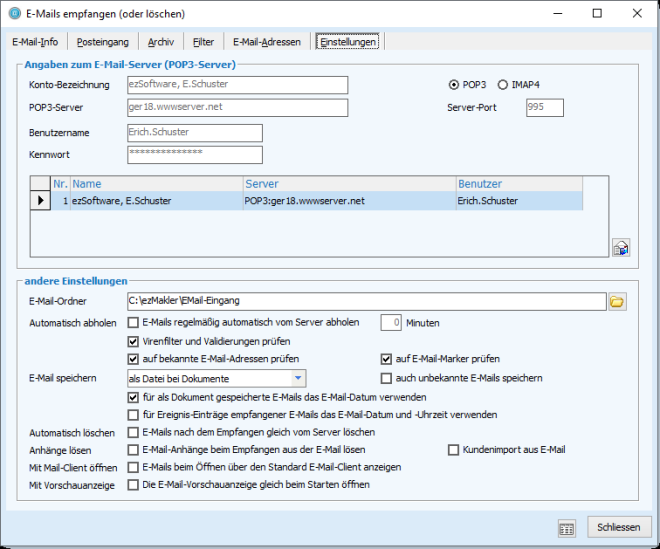Select the IMAP4 radio button
660x549 pixels.
pos(503,85)
